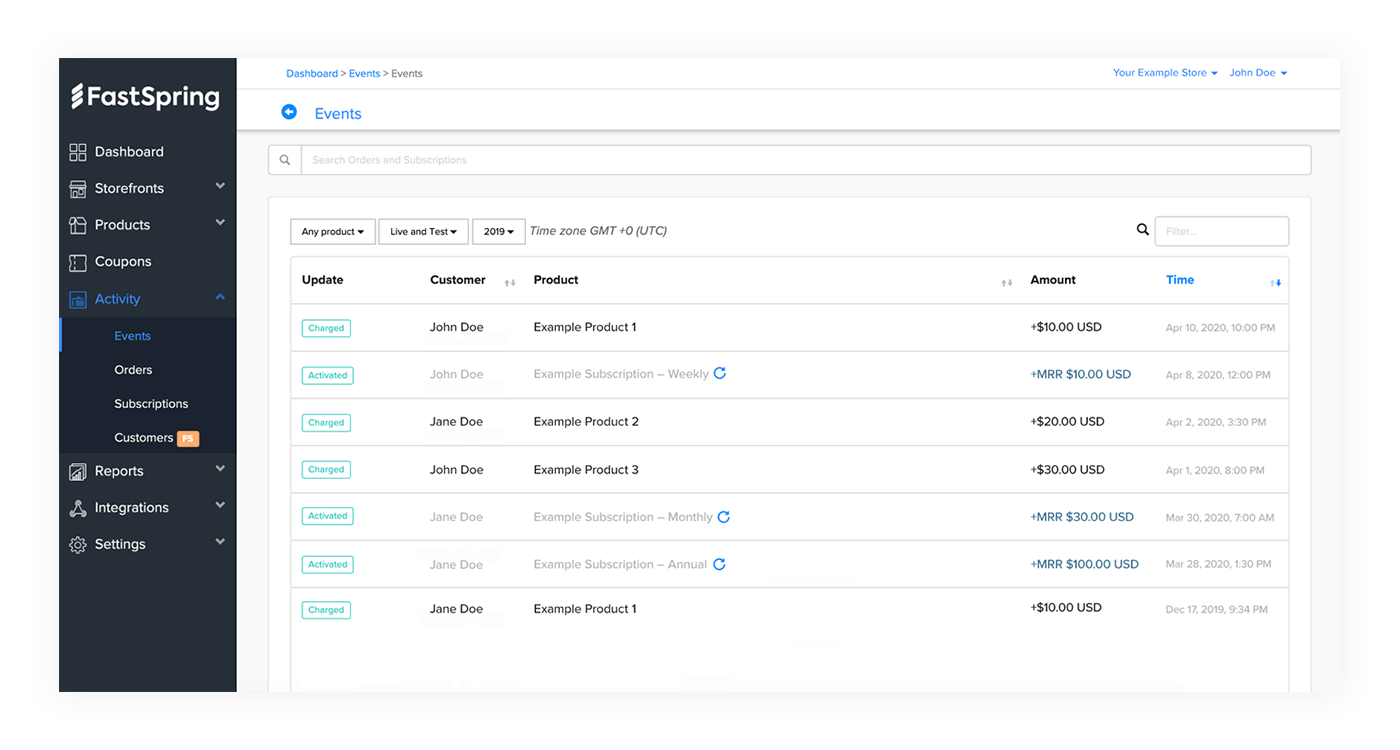This screenshot has width=1400, height=750.
Task: Collapse the Activity section chevron
Action: coord(220,298)
